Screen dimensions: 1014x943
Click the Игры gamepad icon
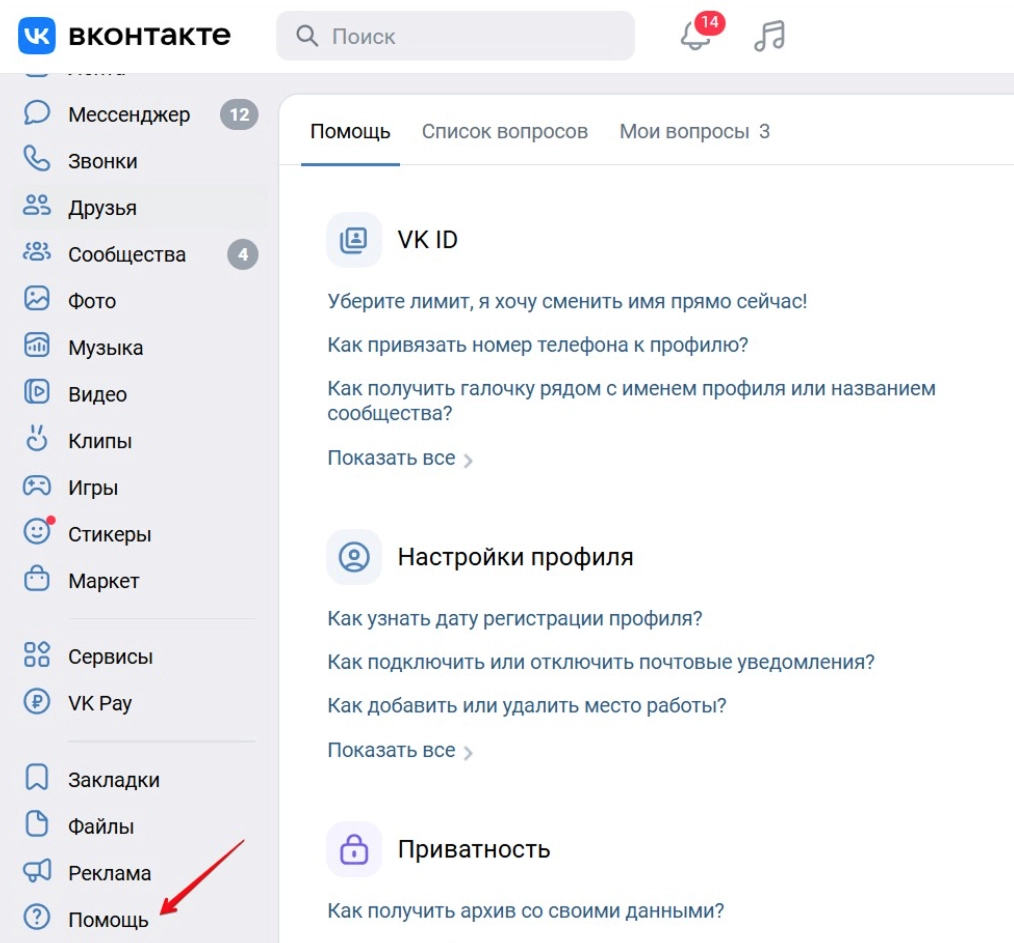point(37,486)
